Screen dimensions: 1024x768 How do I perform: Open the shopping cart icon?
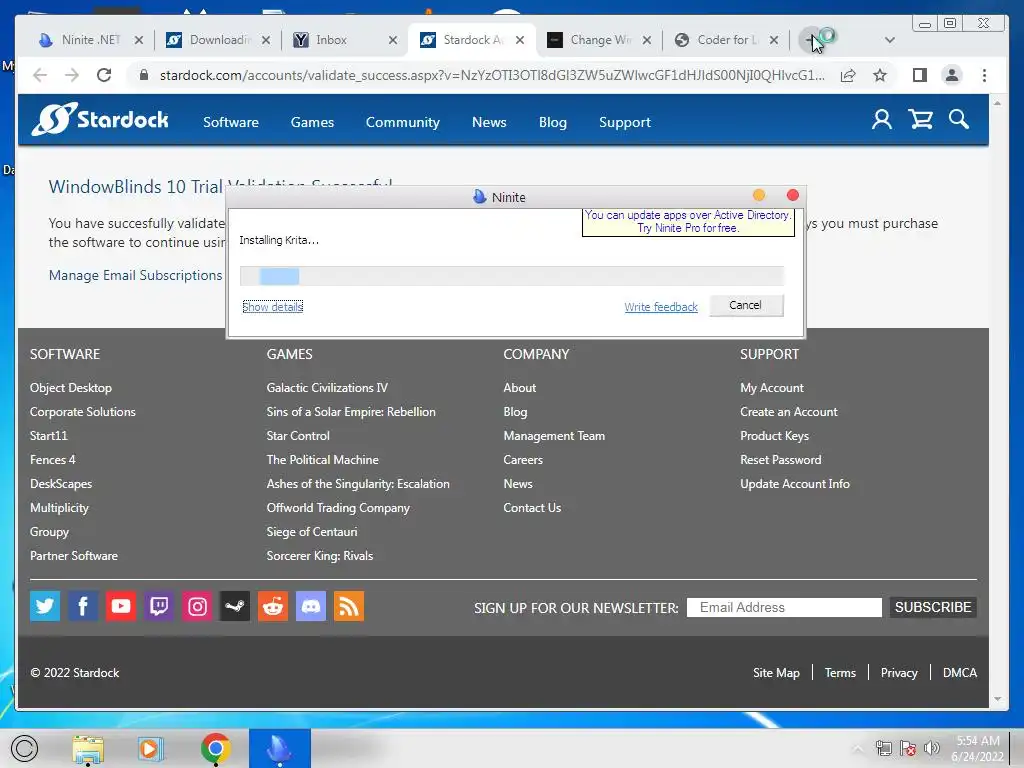point(921,120)
